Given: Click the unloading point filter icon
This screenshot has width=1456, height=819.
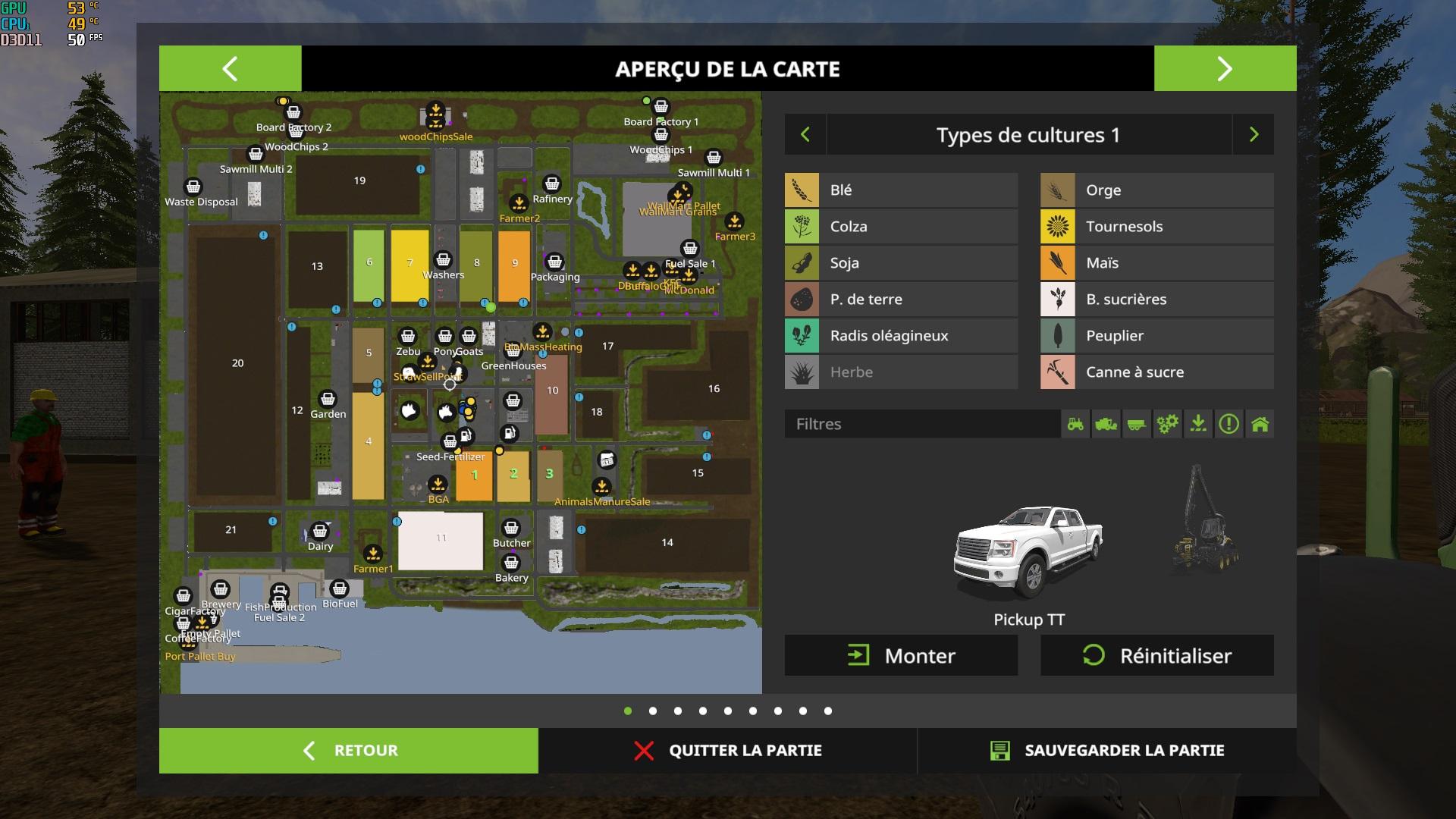Looking at the screenshot, I should pos(1198,424).
